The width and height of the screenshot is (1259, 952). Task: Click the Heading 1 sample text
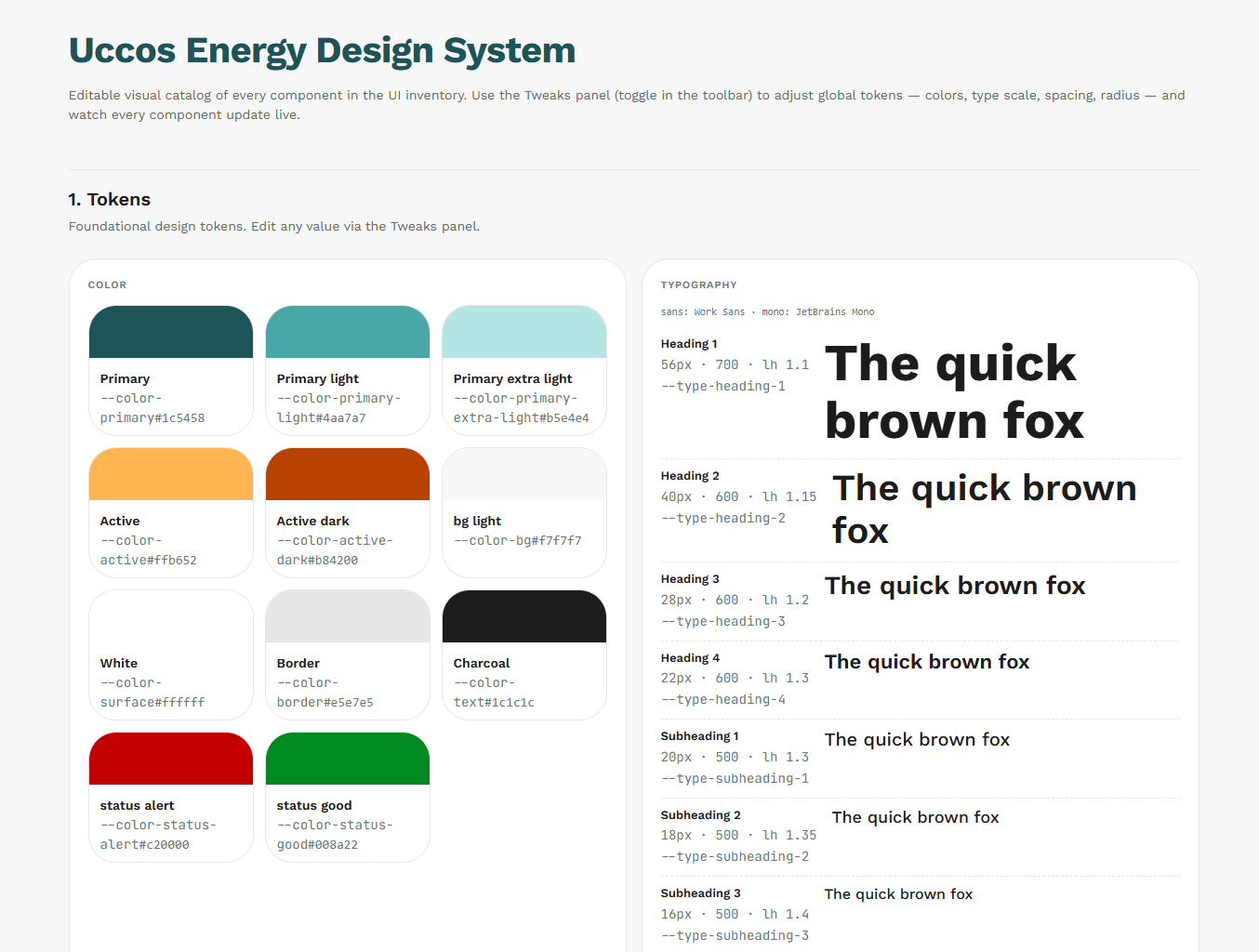954,391
